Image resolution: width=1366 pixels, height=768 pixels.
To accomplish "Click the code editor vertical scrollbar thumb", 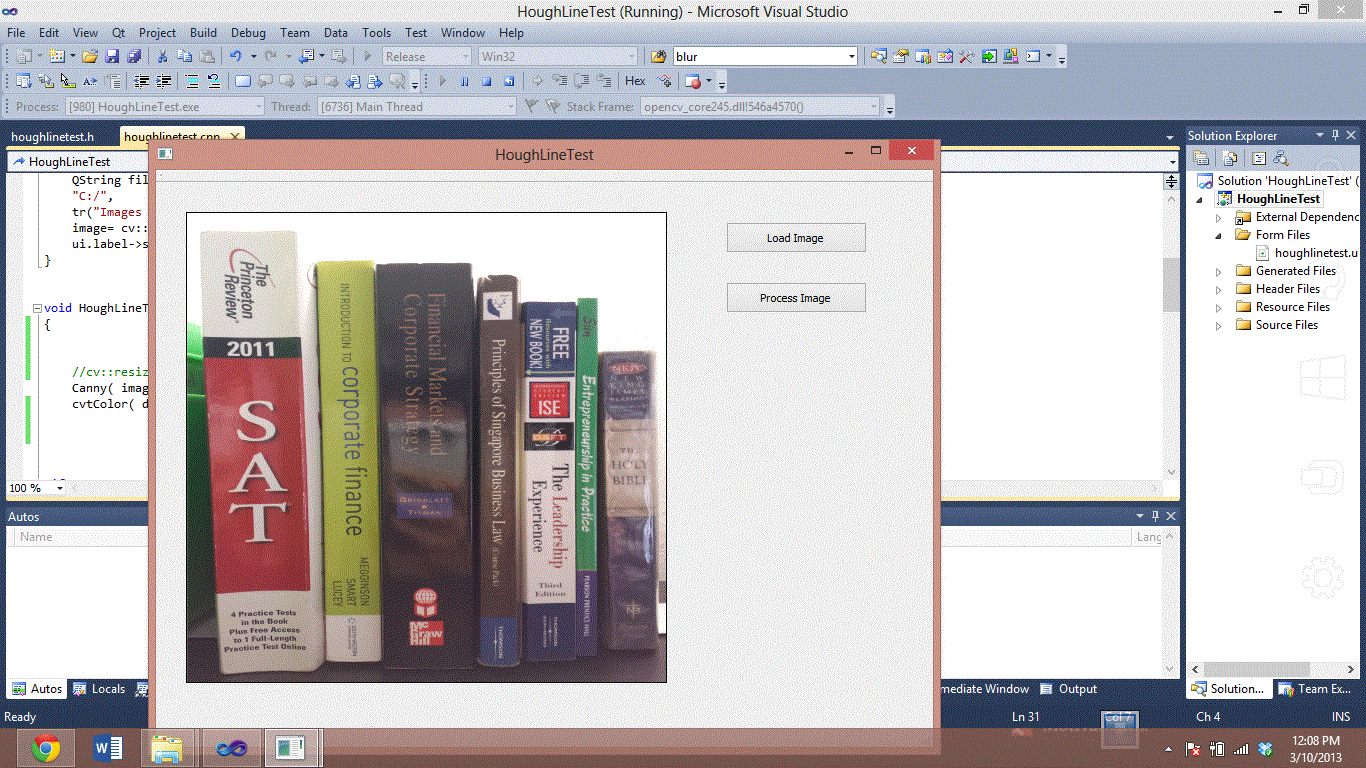I will [1171, 284].
